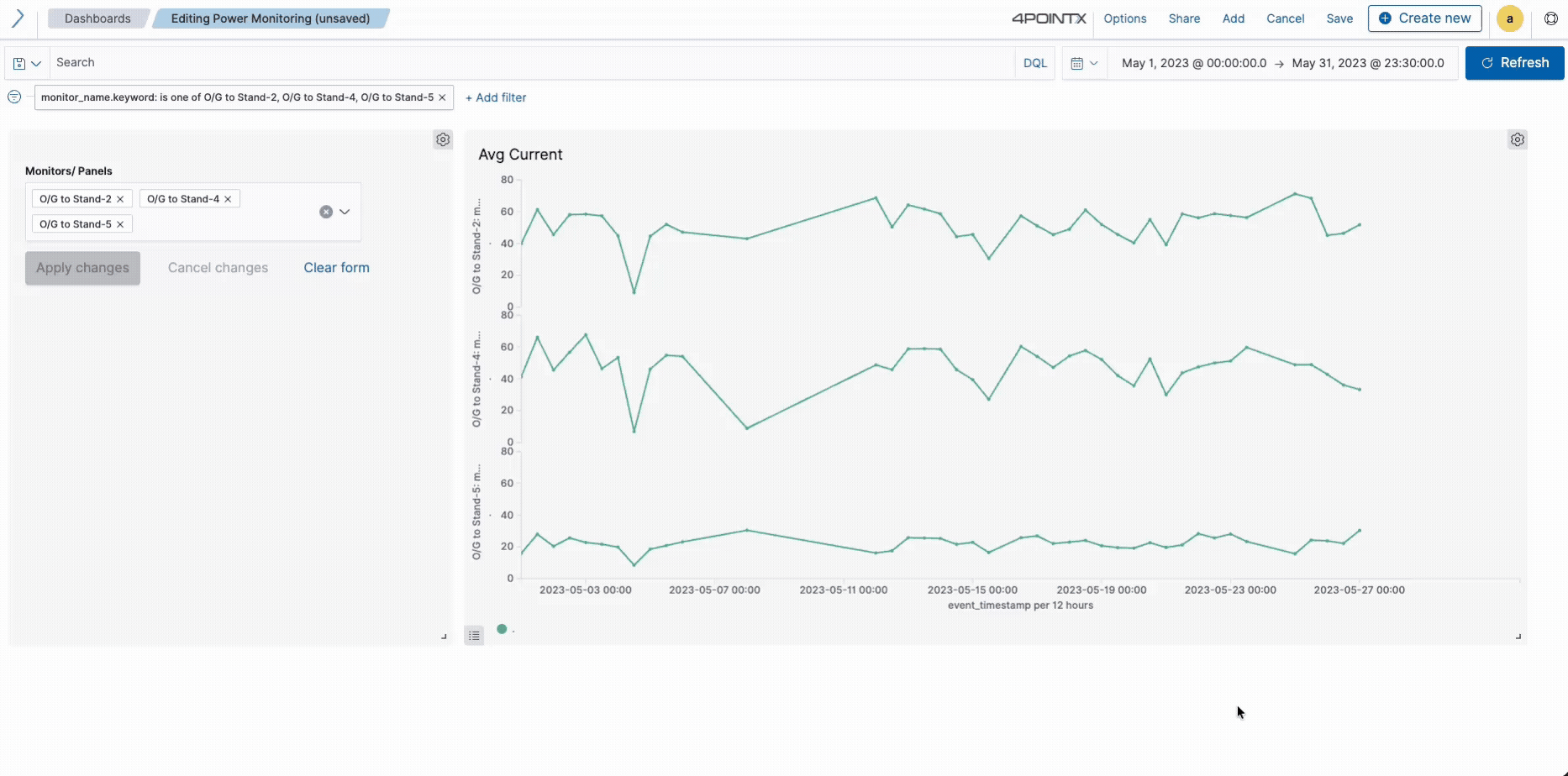This screenshot has width=1568, height=776.
Task: Open the Avg Current chart gear icon
Action: coord(1517,139)
